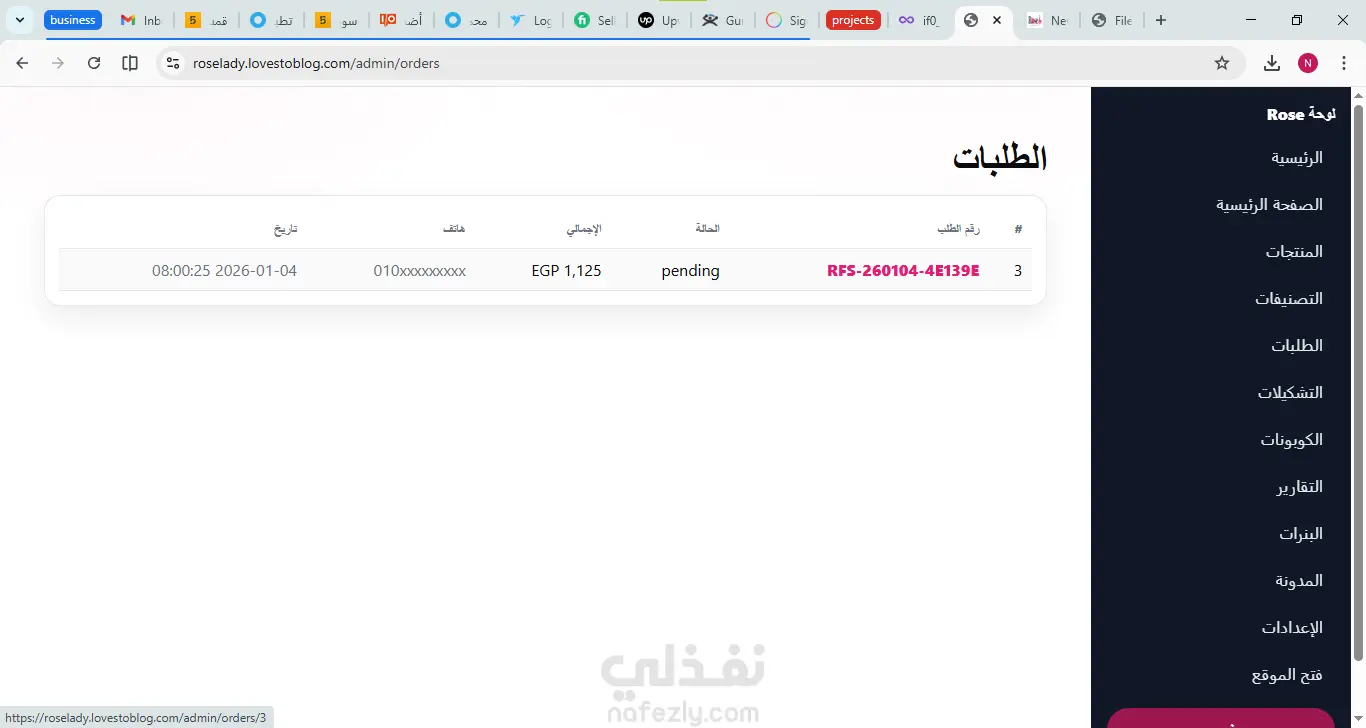1366x728 pixels.
Task: Open البنرات in the sidebar
Action: click(1301, 534)
